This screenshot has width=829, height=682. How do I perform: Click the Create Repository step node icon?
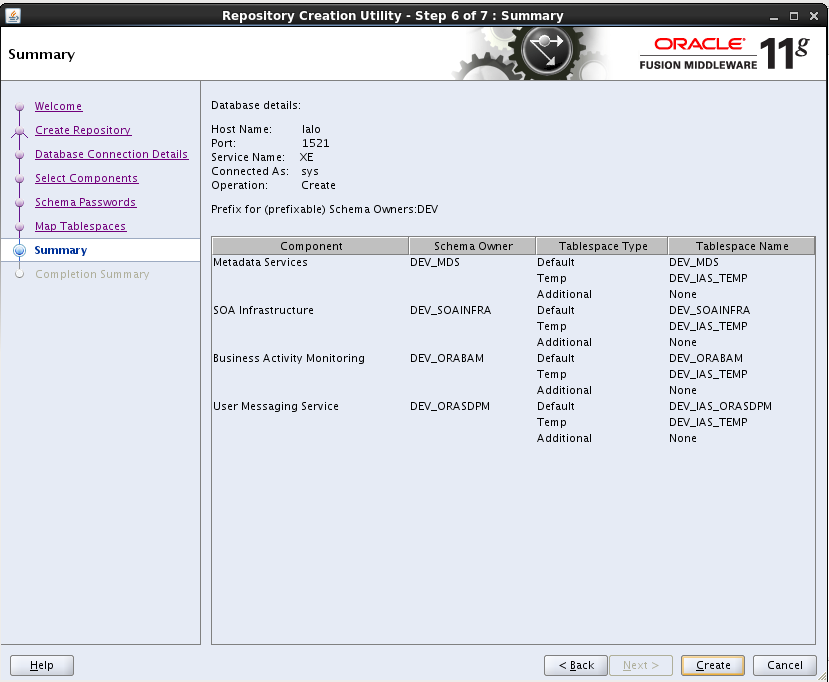pos(19,131)
